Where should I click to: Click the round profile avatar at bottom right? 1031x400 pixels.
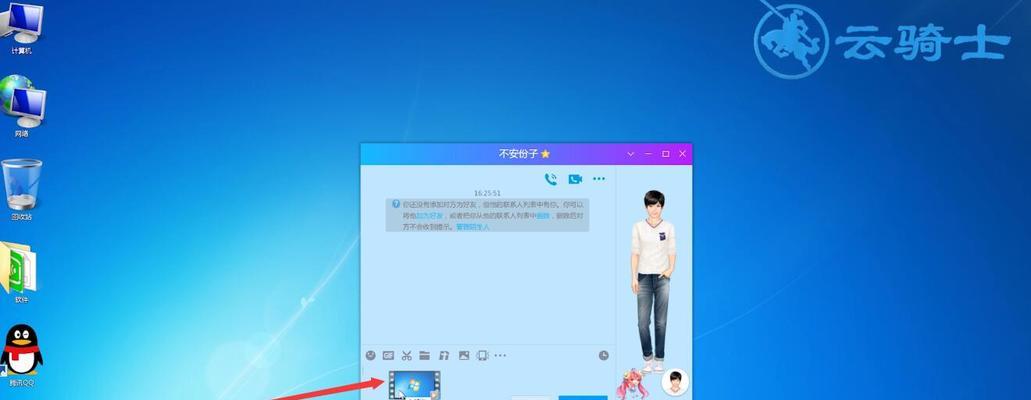[x=675, y=382]
